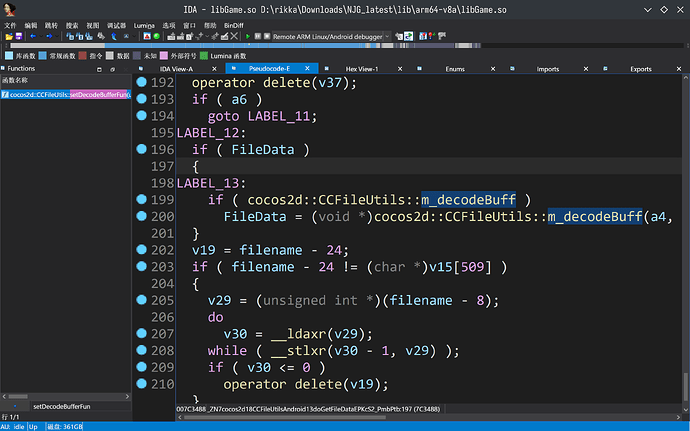Switch to the Hex View-1 tab
Screen dimensions: 690x431
click(x=362, y=69)
